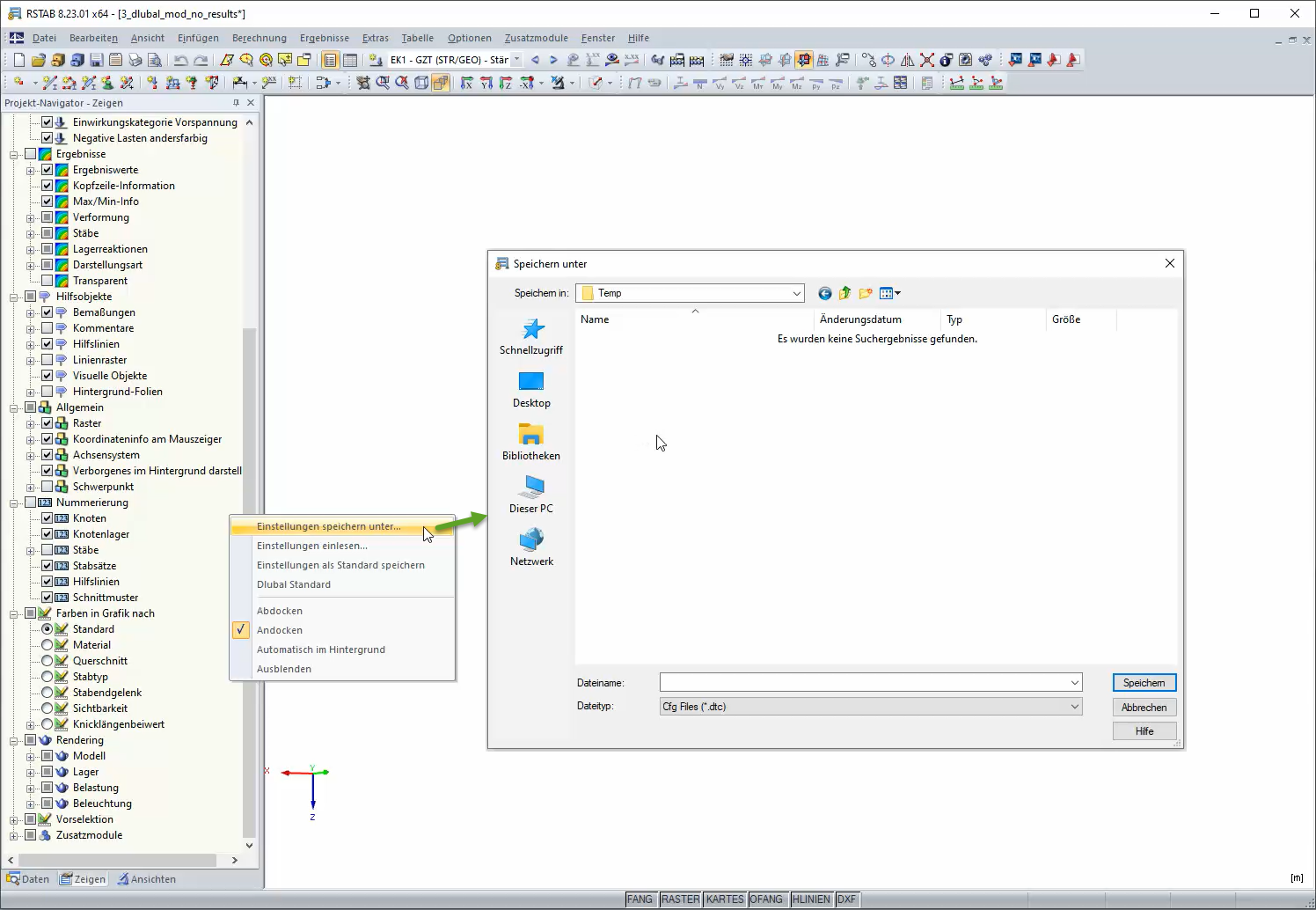Open the Desktop location in save dialog
The image size is (1316, 910).
pyautogui.click(x=531, y=389)
